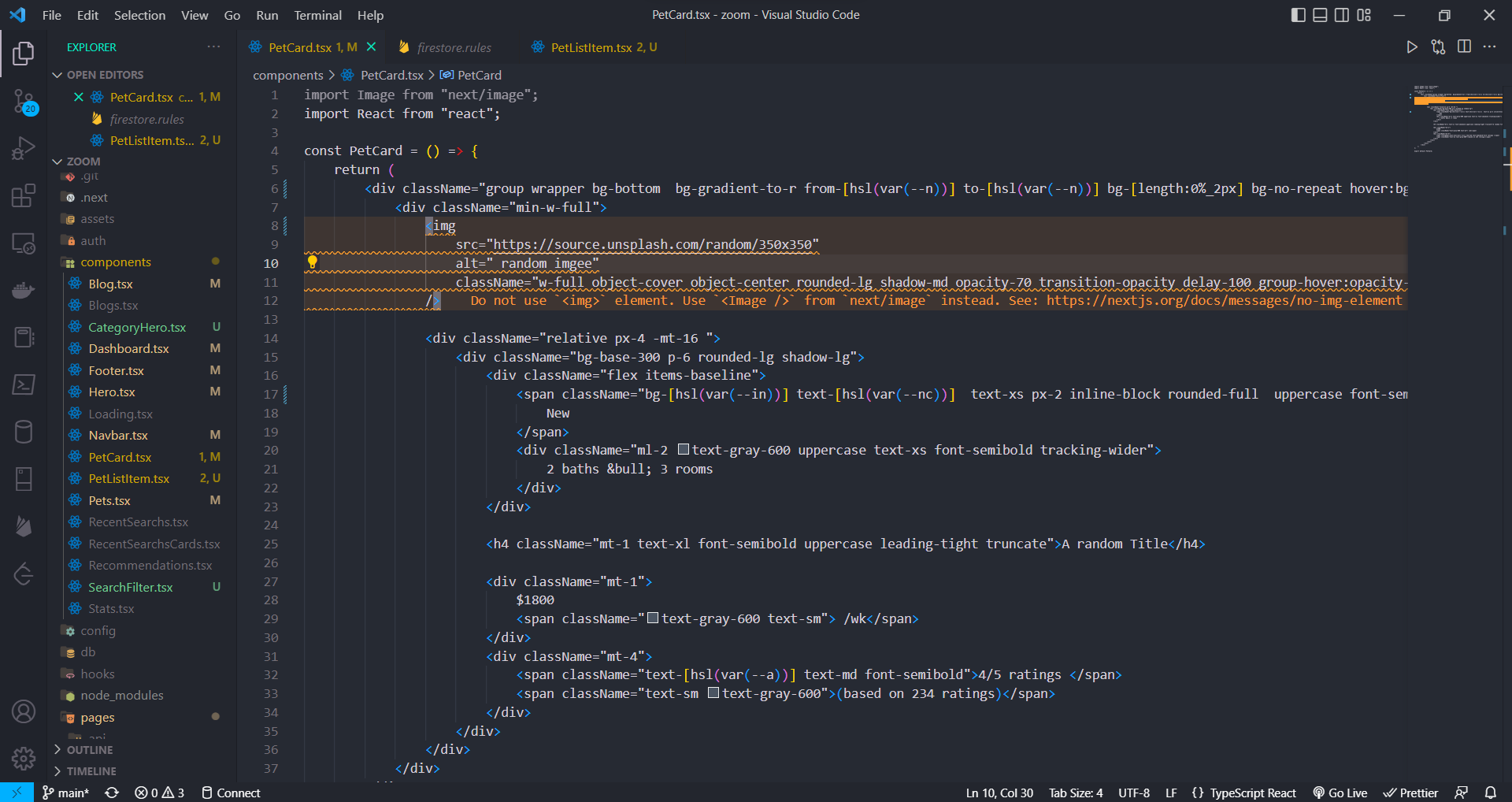The width and height of the screenshot is (1512, 802).
Task: Expand the pages folder
Action: point(97,718)
